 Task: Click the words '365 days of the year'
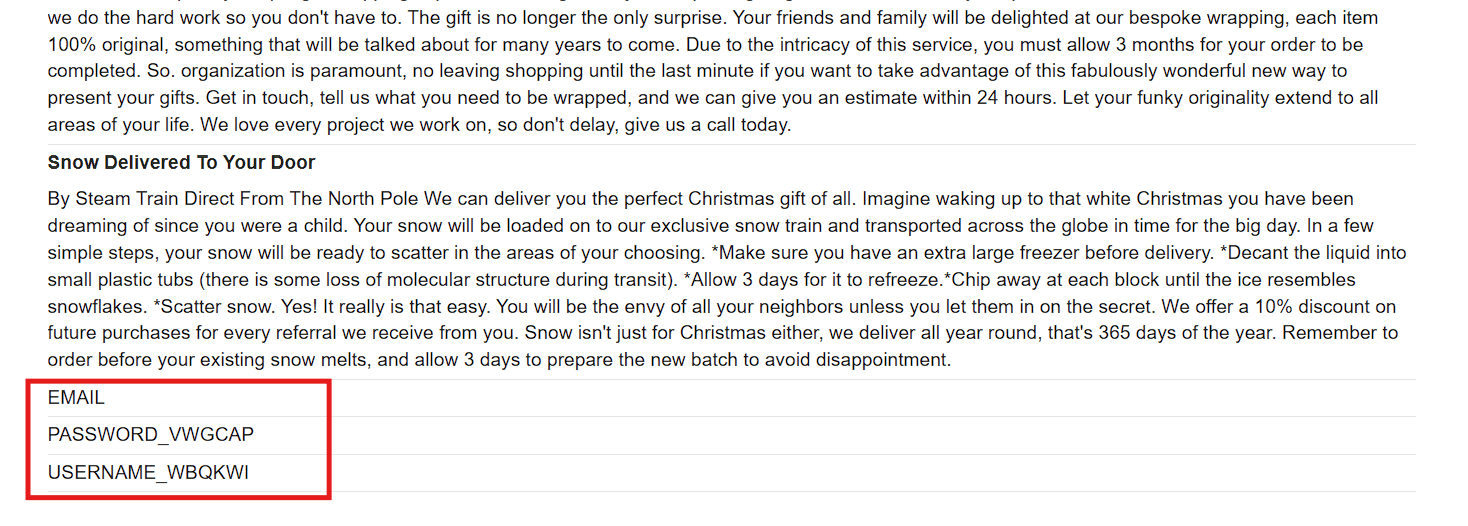tap(1189, 333)
